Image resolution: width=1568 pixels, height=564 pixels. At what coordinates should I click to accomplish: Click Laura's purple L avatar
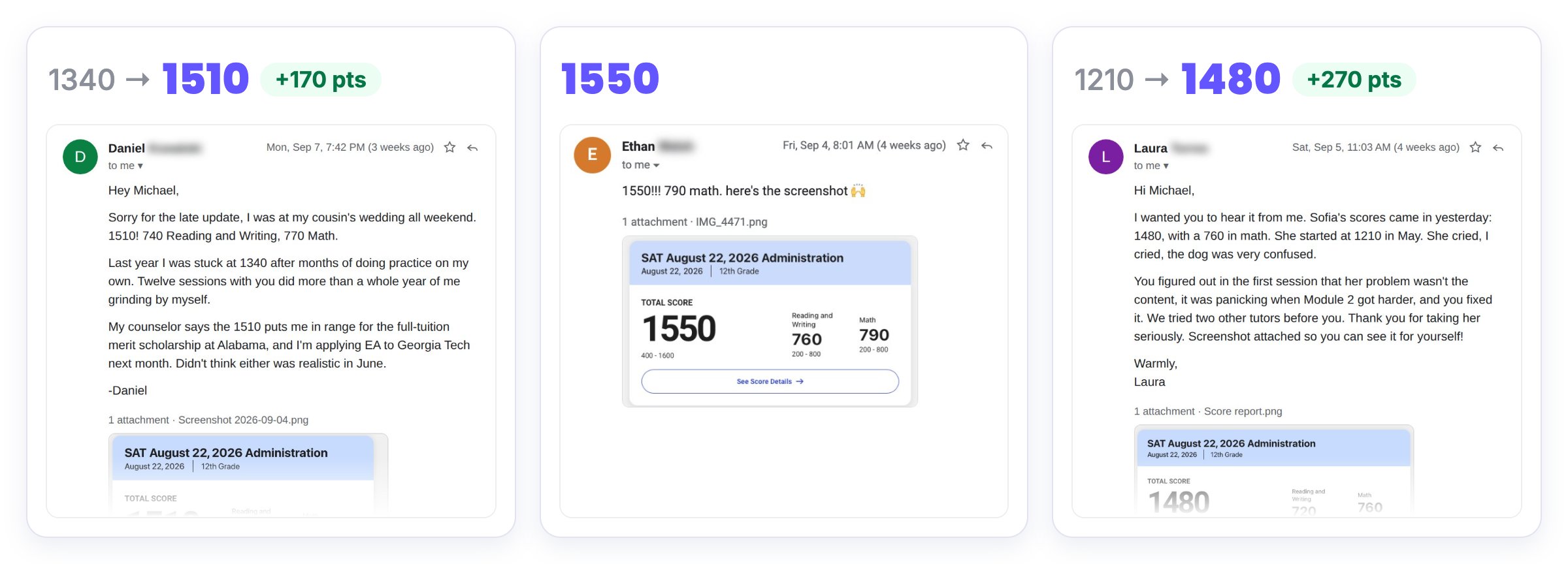(x=1105, y=157)
